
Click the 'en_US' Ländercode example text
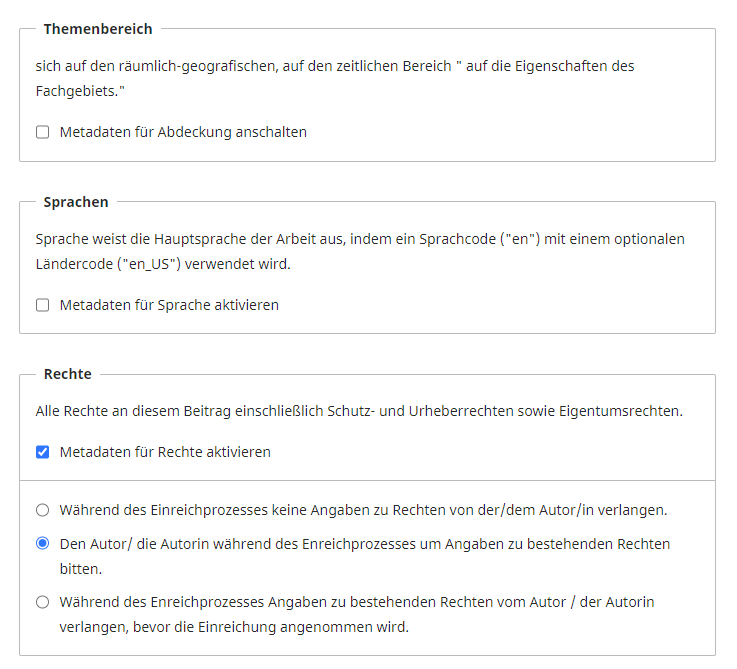[x=149, y=264]
